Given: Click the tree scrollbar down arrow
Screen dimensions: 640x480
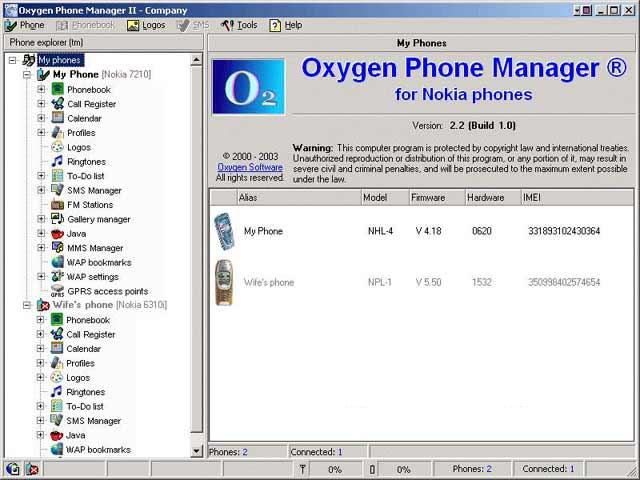Looking at the screenshot, I should pos(197,451).
